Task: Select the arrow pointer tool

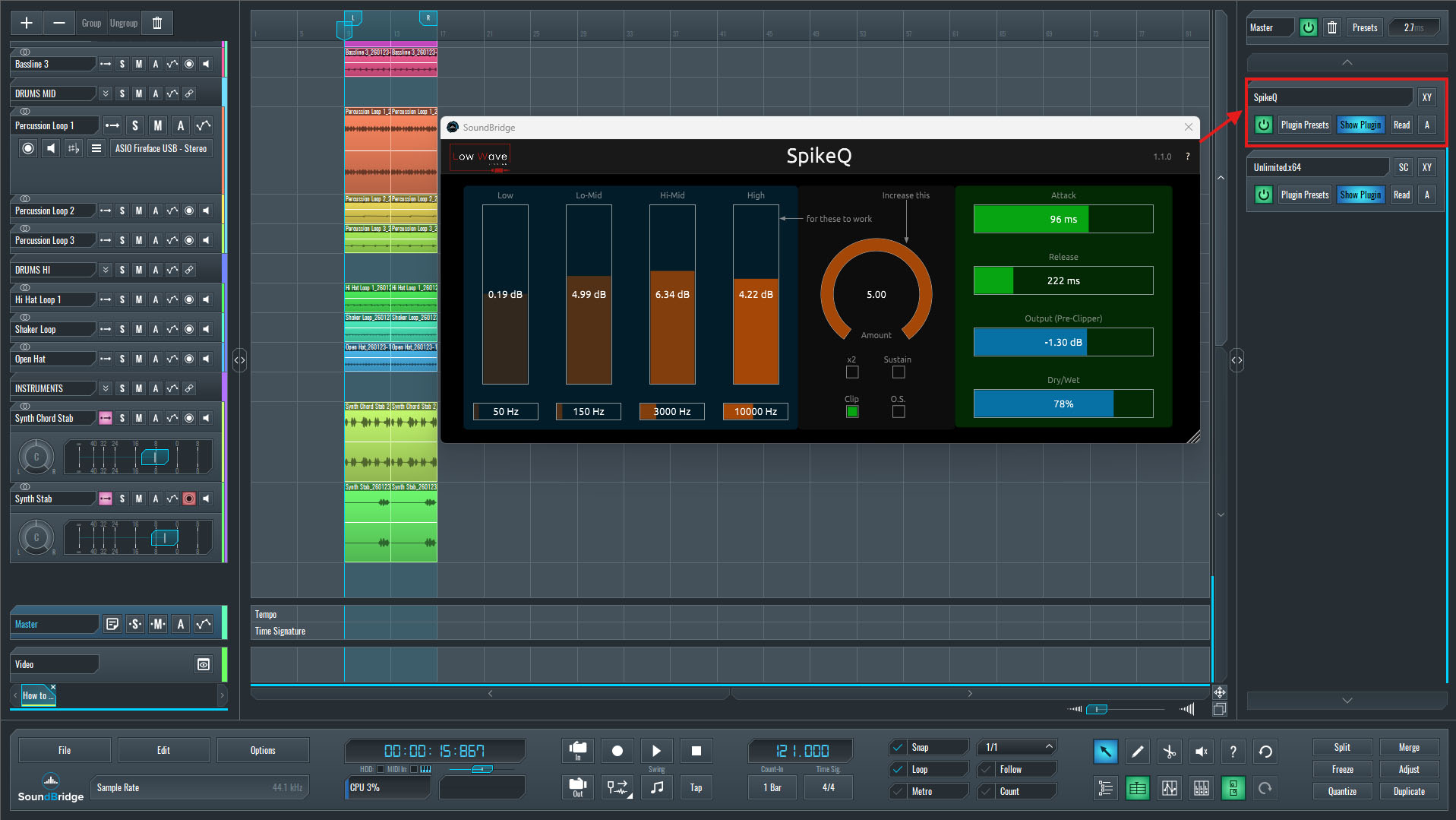Action: click(1105, 752)
